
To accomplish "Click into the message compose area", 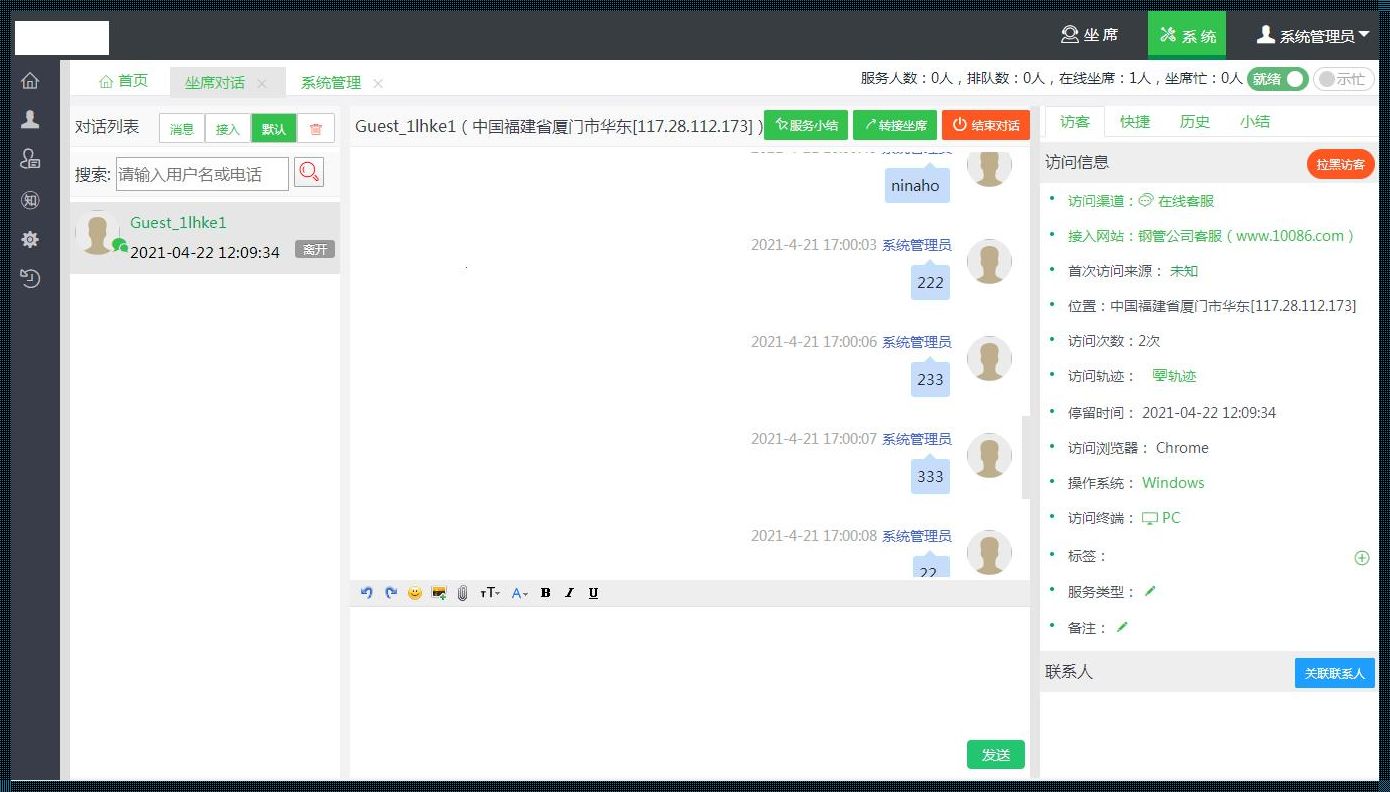I will (x=689, y=672).
